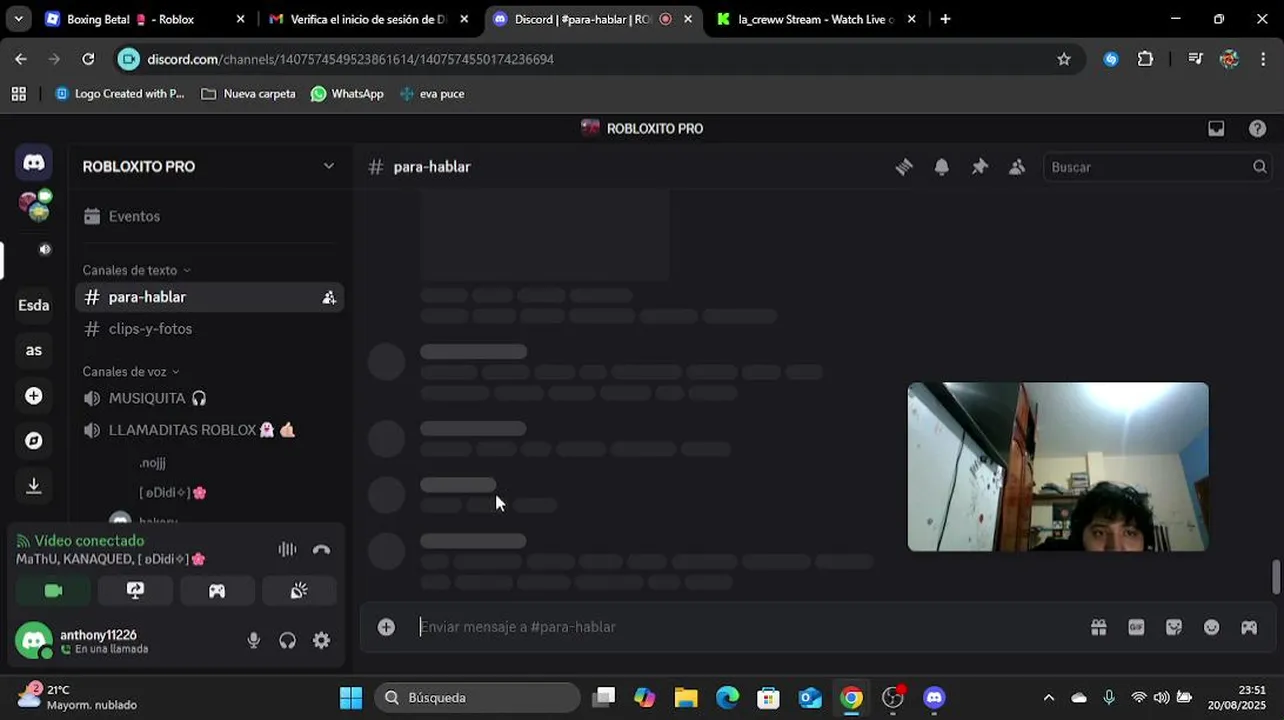Screen dimensions: 1284x720
Task: Click user .nojjj in voice channel
Action: pyautogui.click(x=152, y=463)
